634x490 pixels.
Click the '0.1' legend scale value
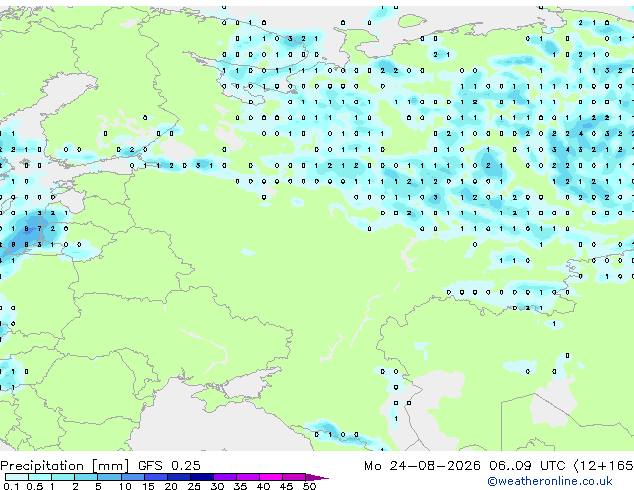click(11, 486)
